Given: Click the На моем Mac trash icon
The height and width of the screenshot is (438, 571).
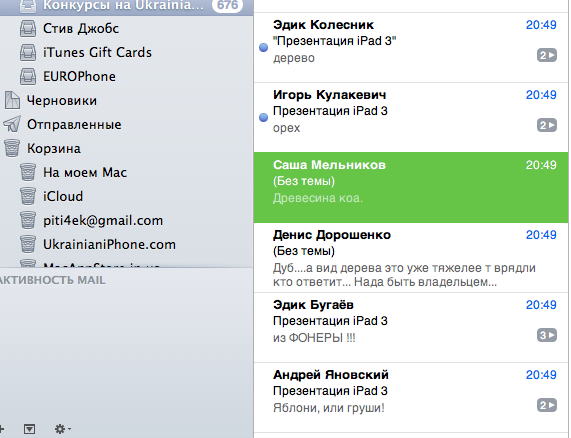Looking at the screenshot, I should coord(28,172).
